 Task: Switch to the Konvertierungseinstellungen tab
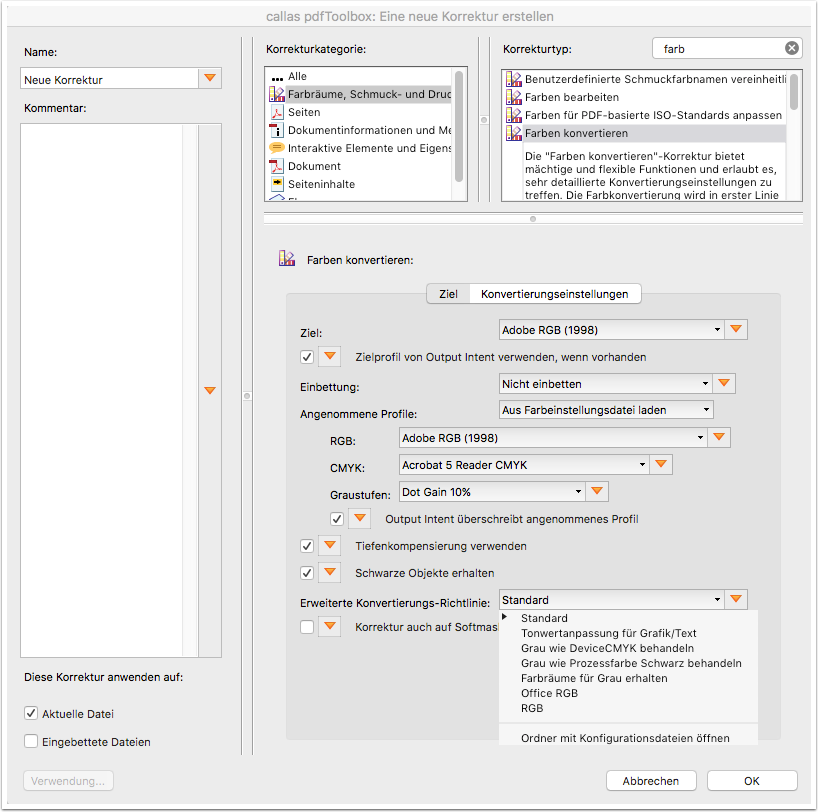click(x=555, y=294)
